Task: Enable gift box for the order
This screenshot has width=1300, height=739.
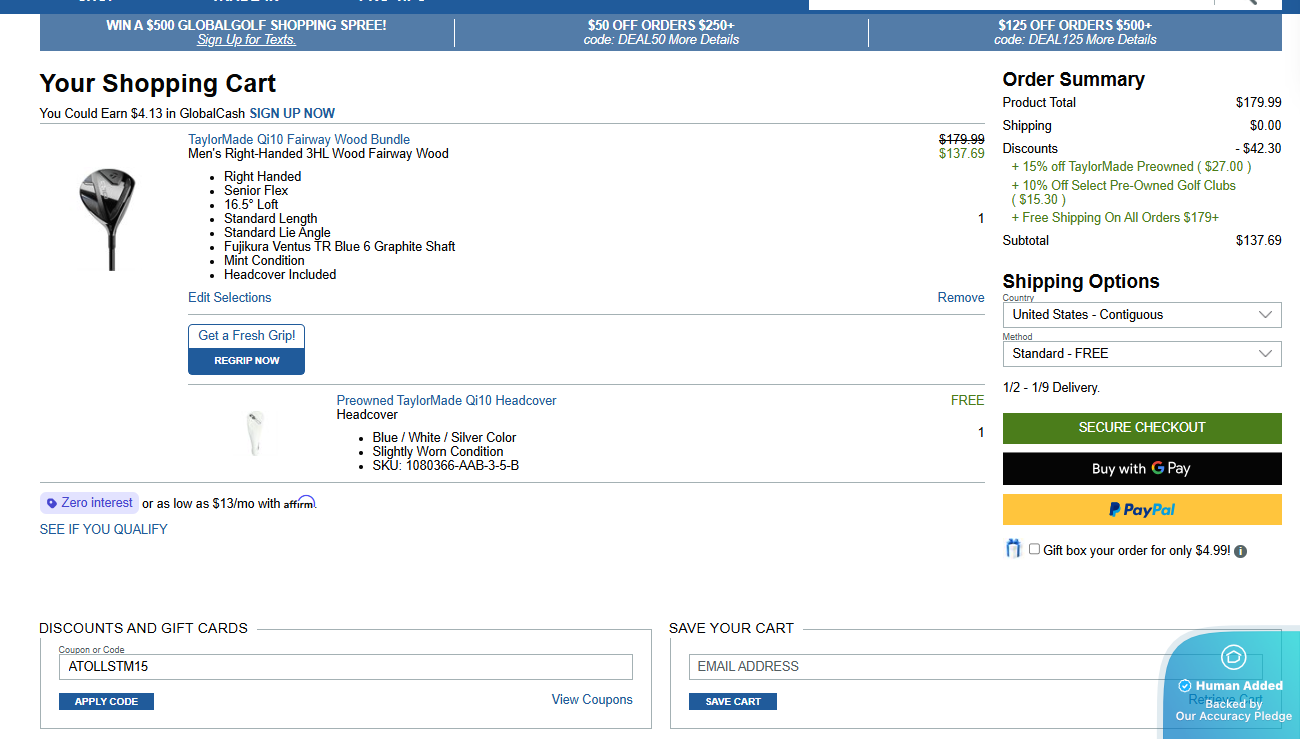Action: click(1034, 549)
